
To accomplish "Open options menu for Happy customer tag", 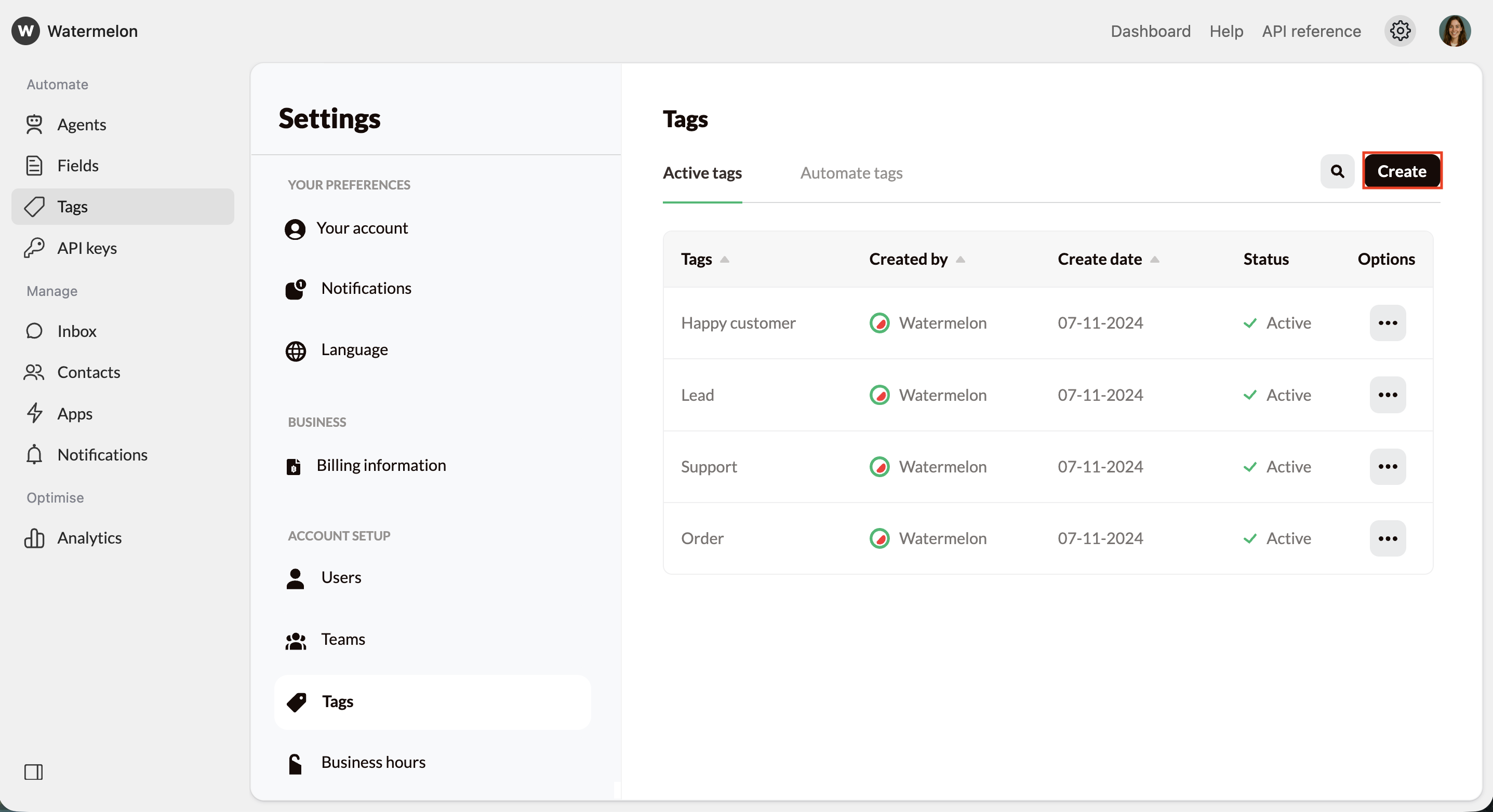I will coord(1387,322).
